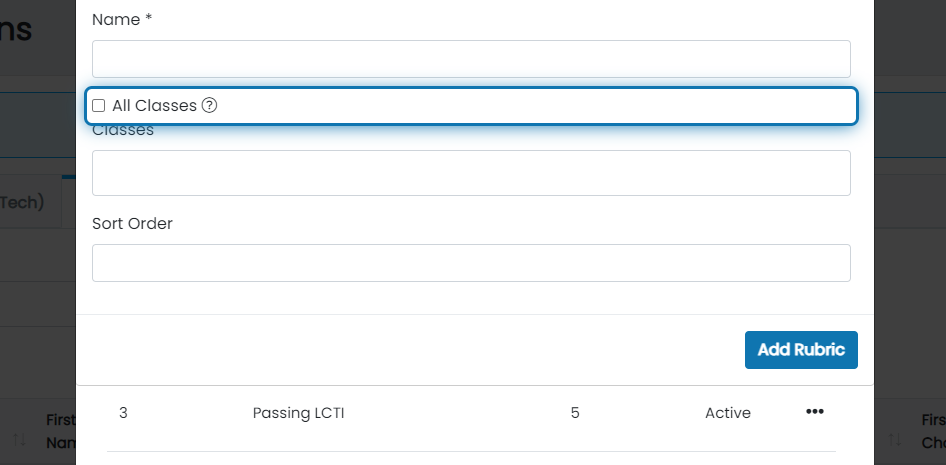The image size is (946, 465).
Task: Select the Passing LCTI rubric name
Action: click(x=299, y=413)
